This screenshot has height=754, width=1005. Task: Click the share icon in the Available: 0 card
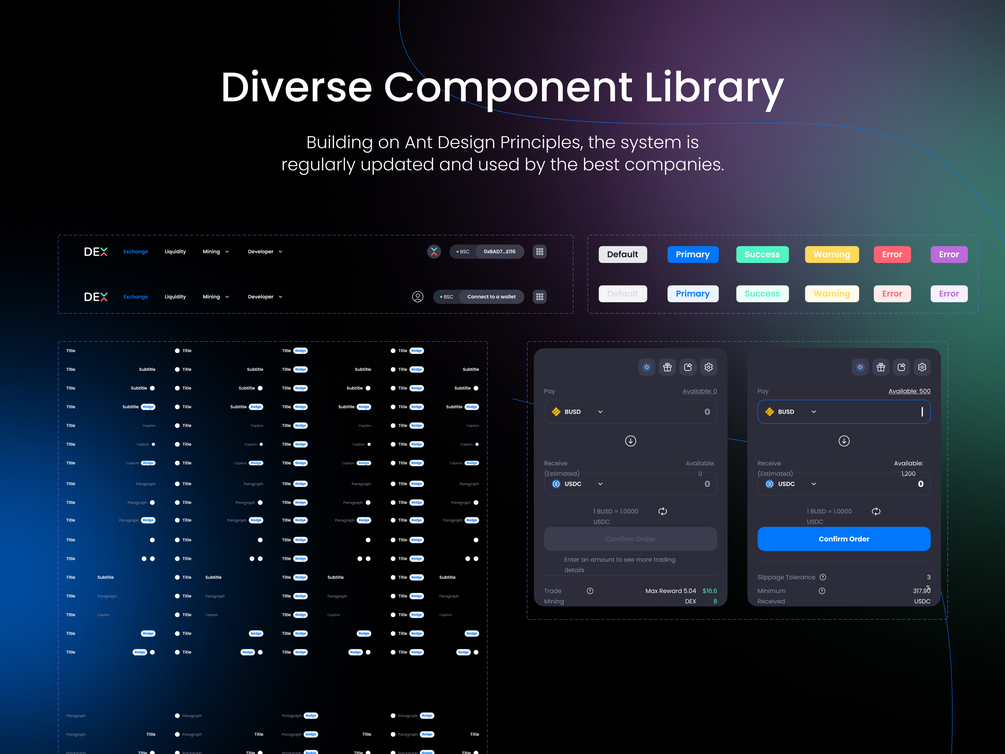click(688, 367)
